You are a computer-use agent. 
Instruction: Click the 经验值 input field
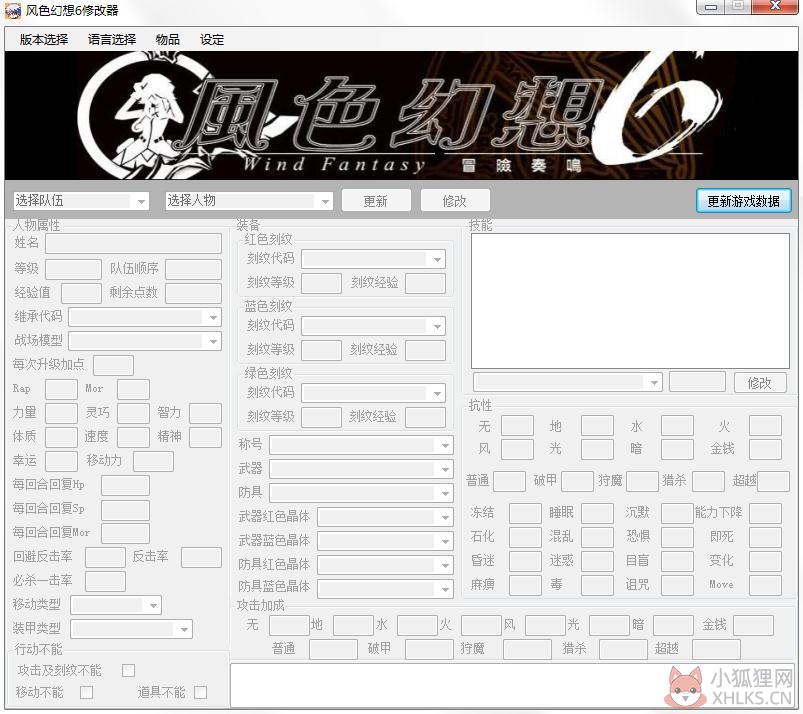tap(81, 293)
